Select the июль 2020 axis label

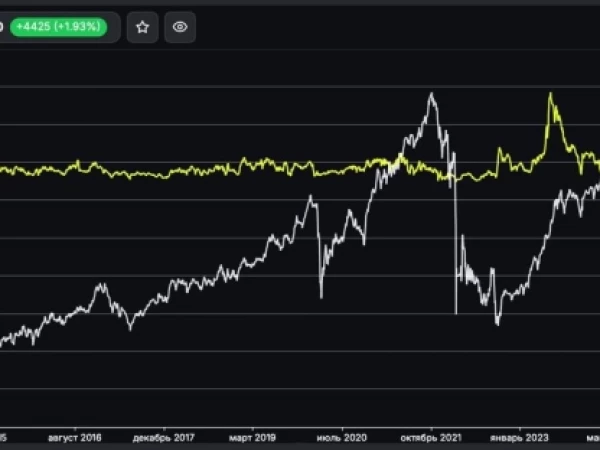(x=342, y=438)
